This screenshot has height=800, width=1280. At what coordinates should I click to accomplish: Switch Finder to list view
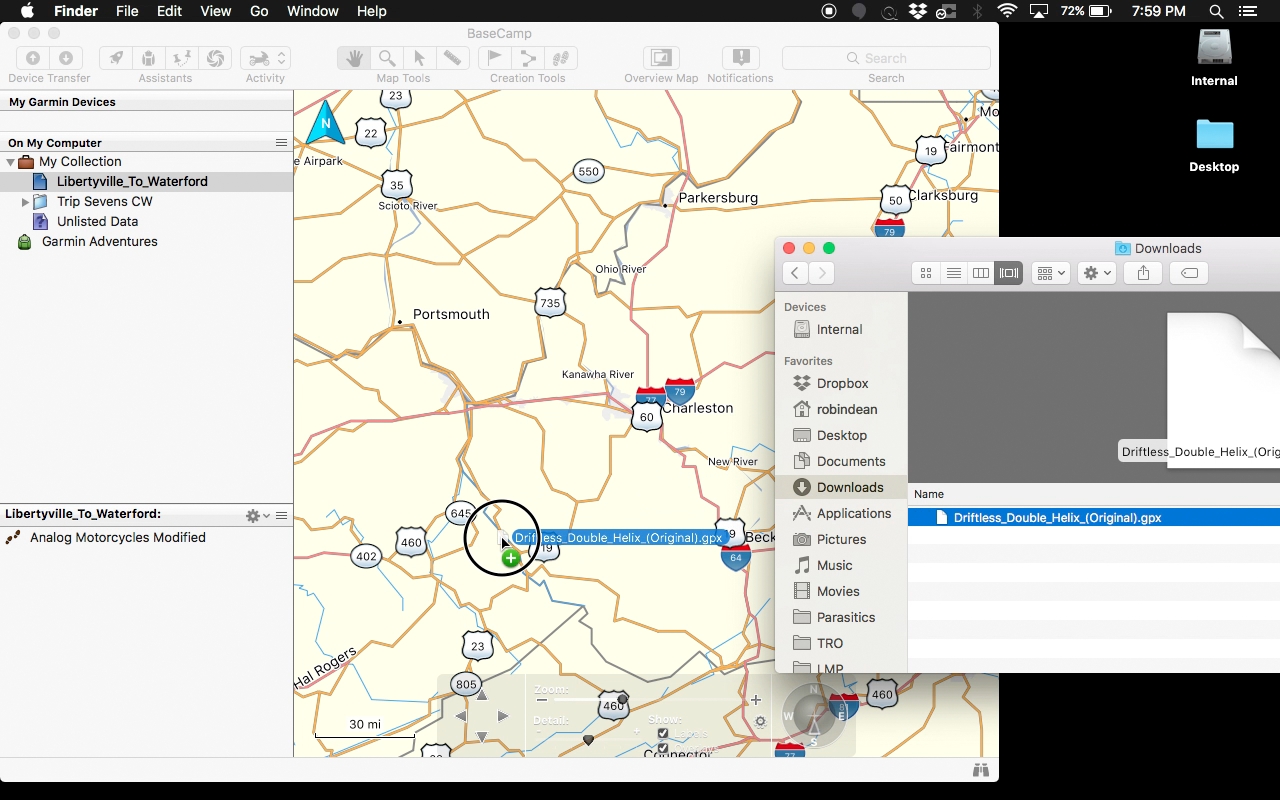(954, 273)
